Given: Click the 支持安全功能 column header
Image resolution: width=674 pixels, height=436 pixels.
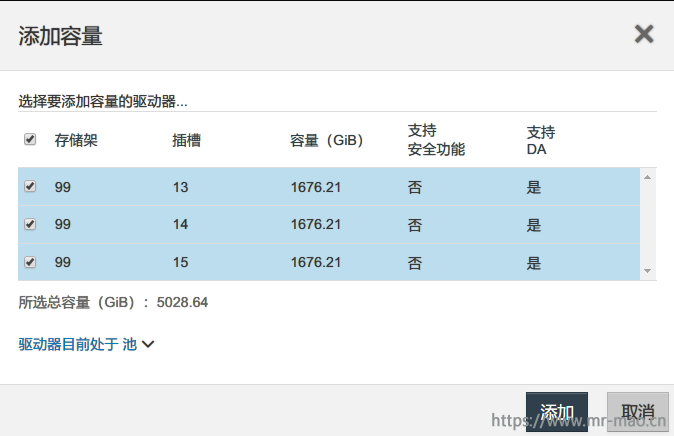Looking at the screenshot, I should [x=436, y=140].
